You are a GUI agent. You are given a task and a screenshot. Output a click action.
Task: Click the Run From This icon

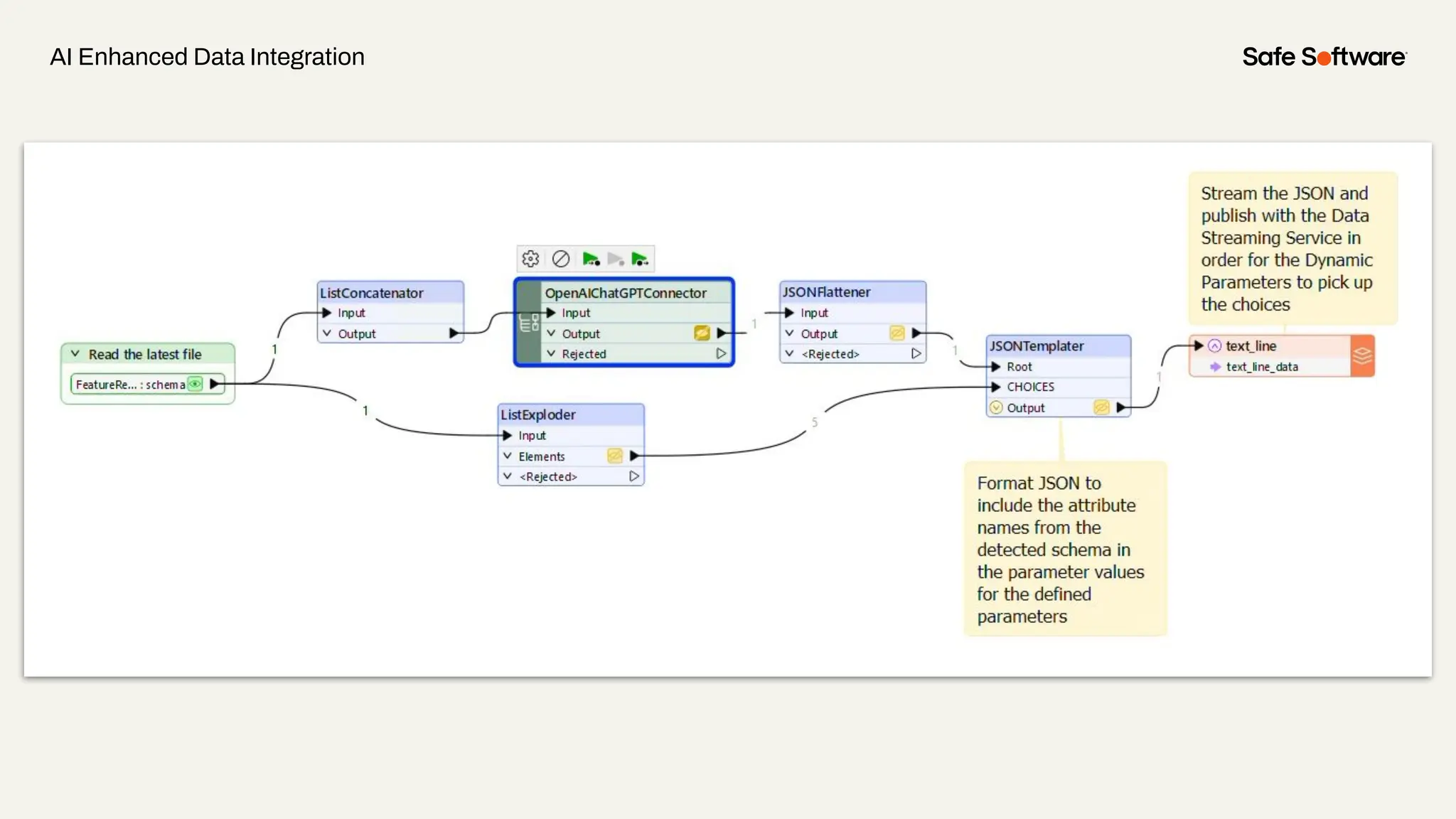(x=640, y=259)
